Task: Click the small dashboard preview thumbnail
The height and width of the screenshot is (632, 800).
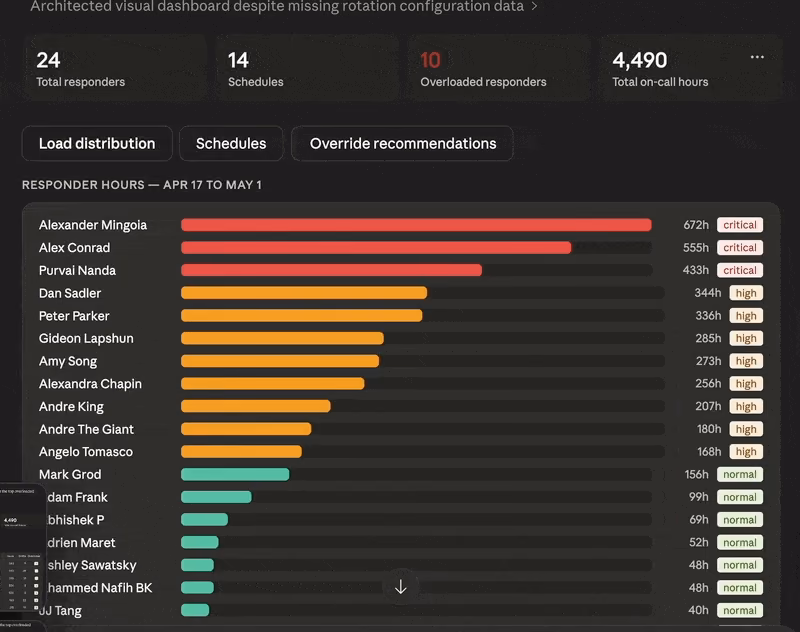Action: (x=21, y=547)
